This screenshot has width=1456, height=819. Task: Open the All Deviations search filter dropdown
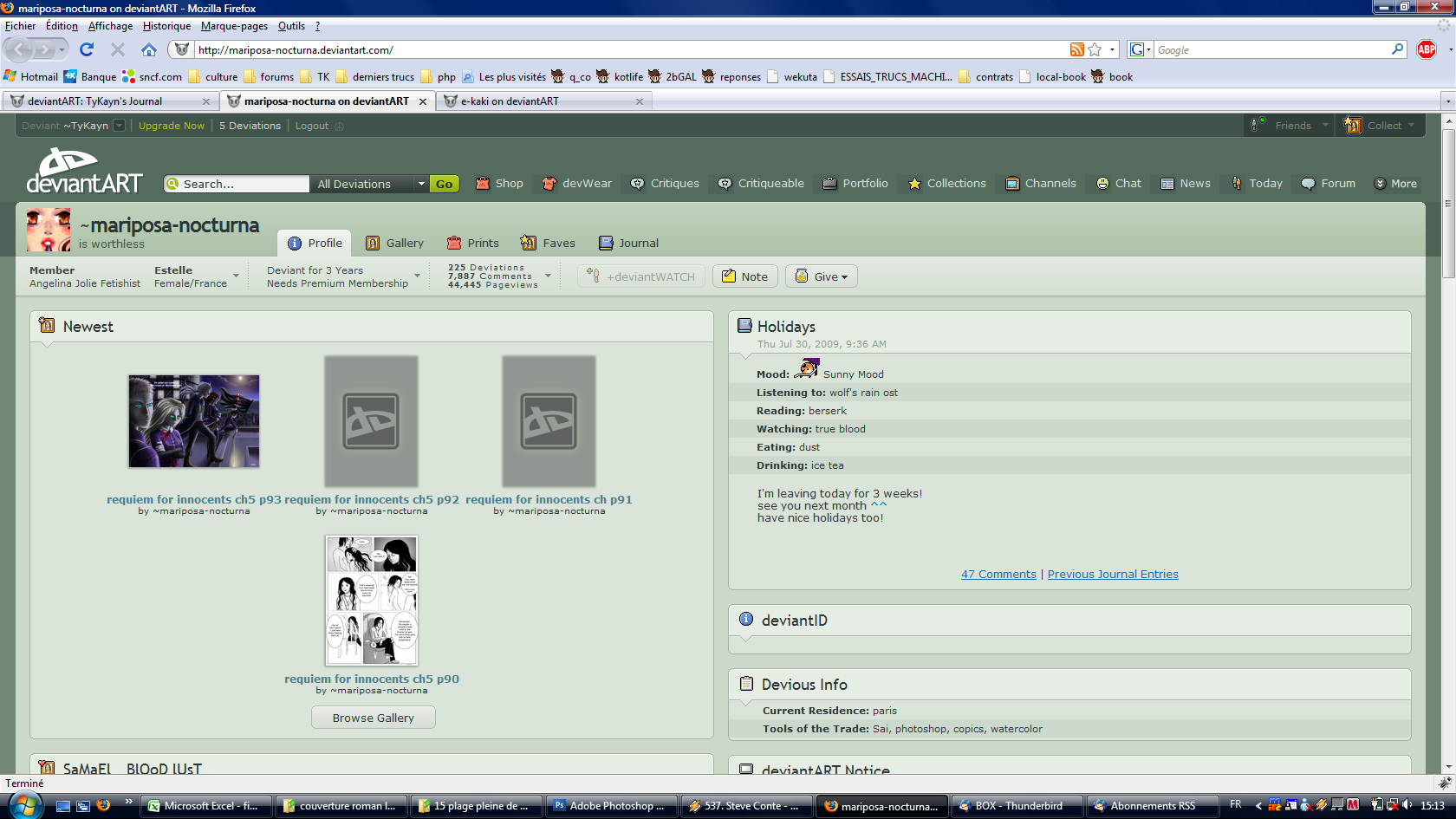(x=371, y=184)
